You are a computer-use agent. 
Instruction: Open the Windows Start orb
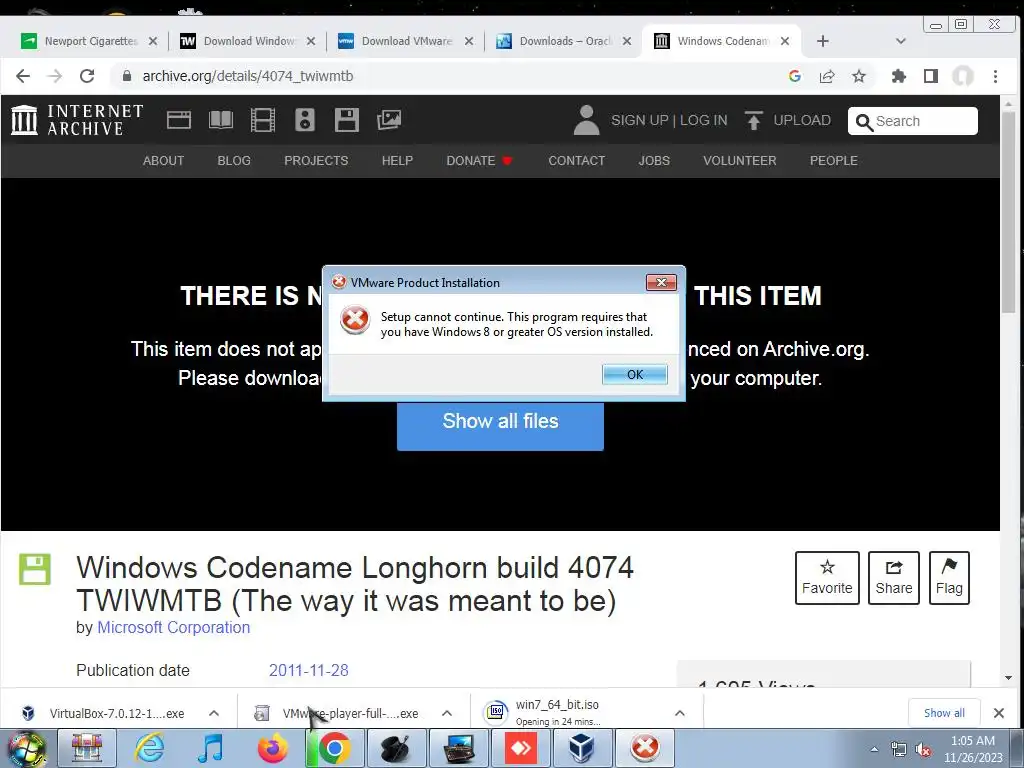point(27,748)
